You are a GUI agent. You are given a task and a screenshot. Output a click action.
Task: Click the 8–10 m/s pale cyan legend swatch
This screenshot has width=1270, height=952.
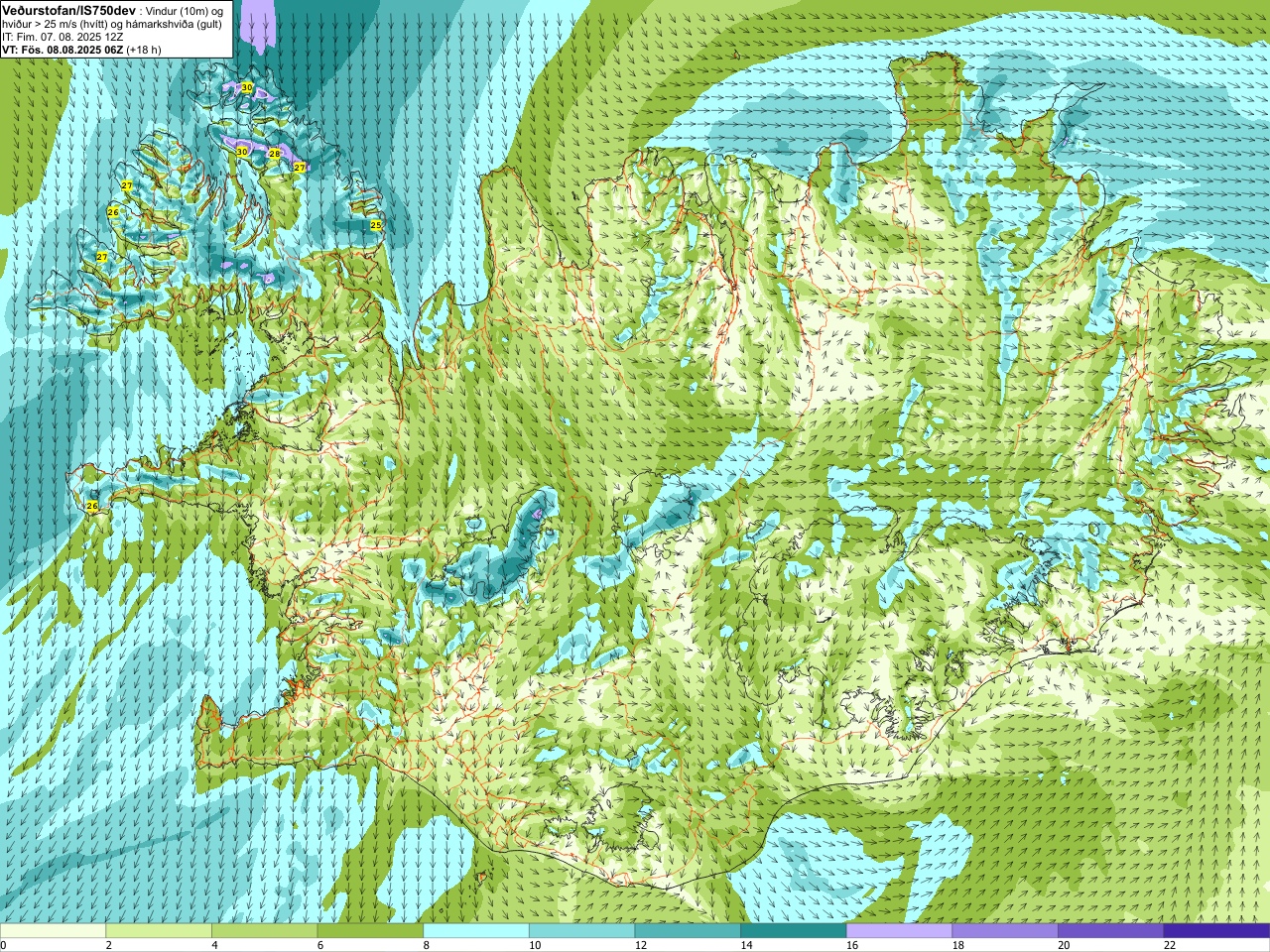(476, 931)
